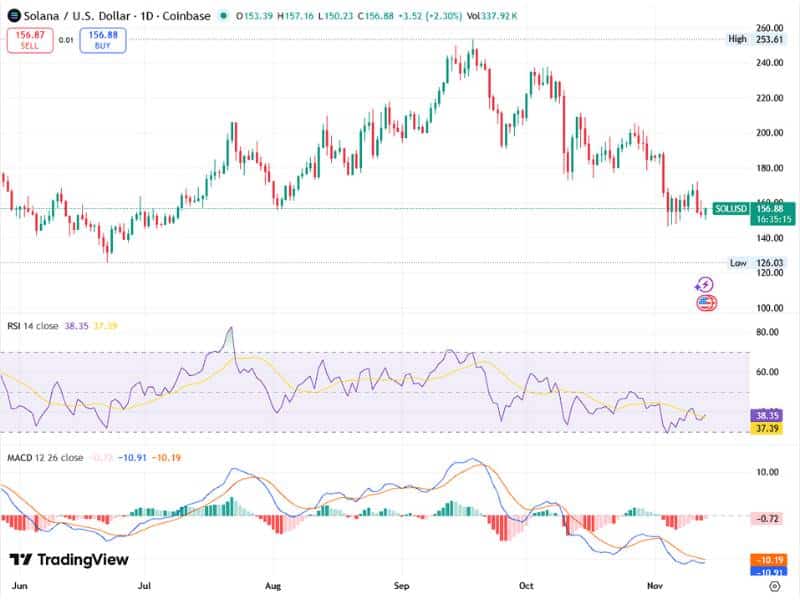
Task: Click the US flag economic events icon
Action: click(705, 304)
